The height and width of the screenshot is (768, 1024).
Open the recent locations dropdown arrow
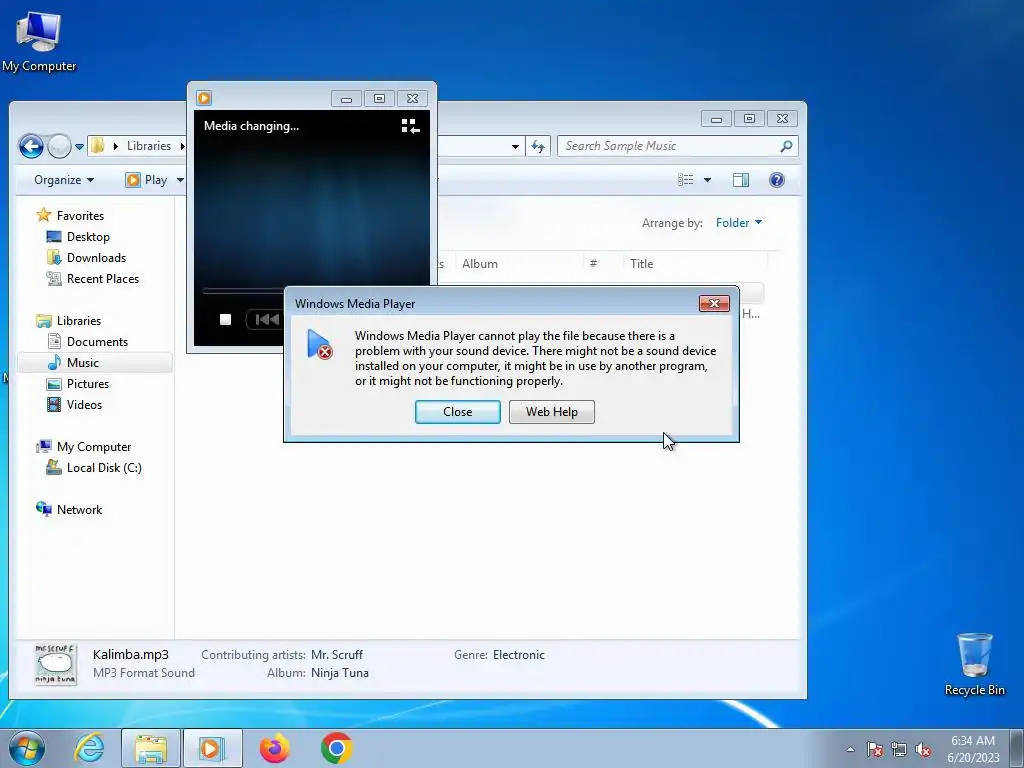[79, 147]
